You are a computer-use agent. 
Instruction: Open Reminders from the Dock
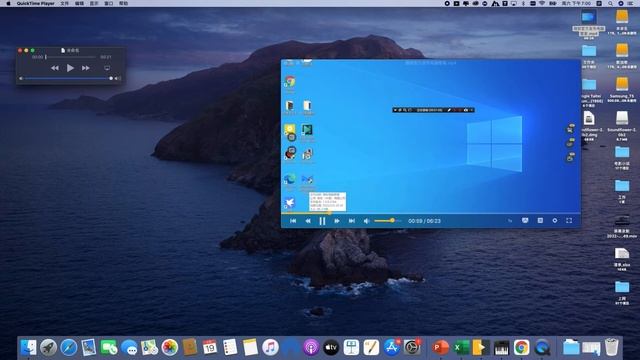pos(230,347)
